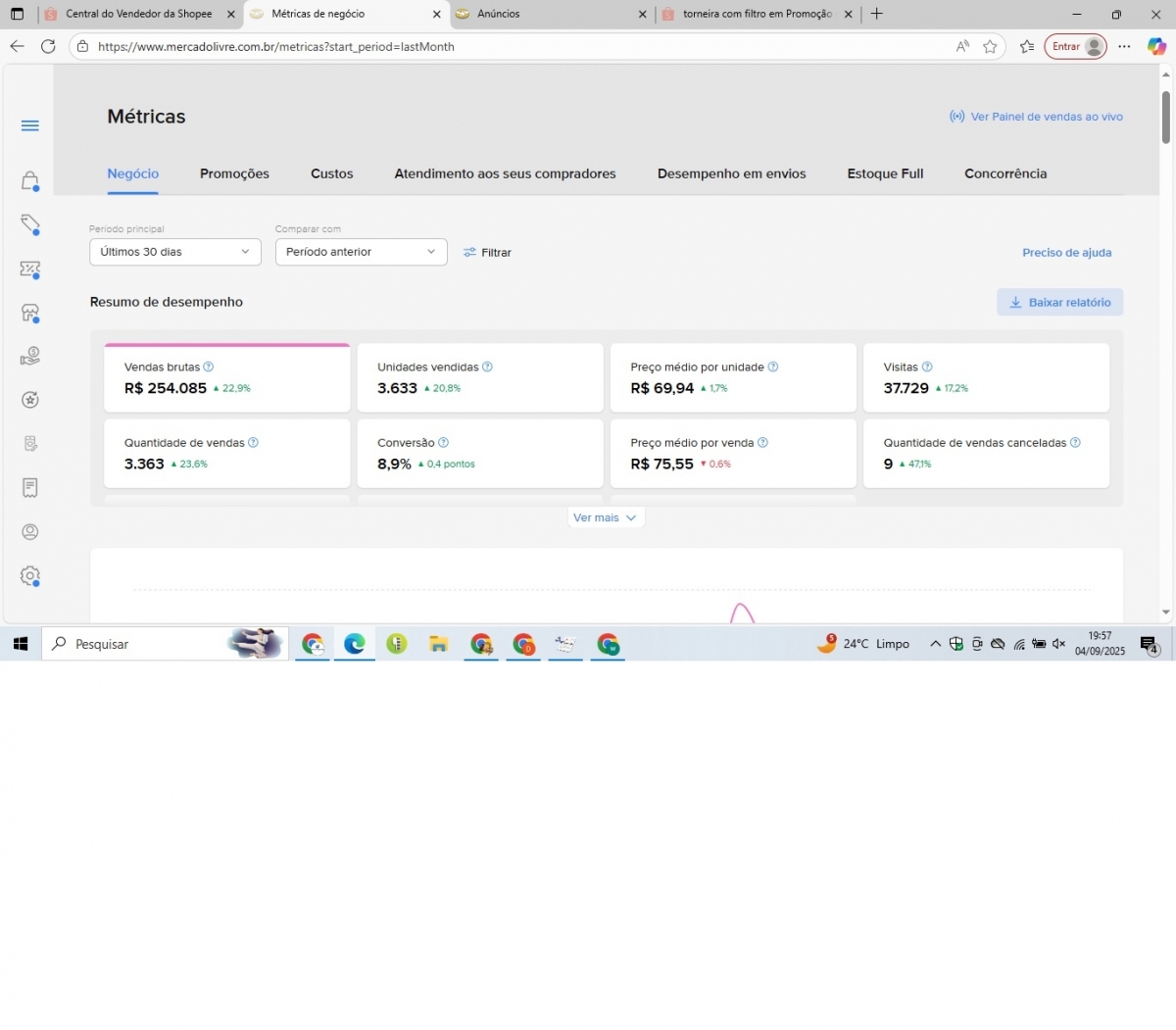Open the Período anterior comparison dropdown

[x=361, y=252]
